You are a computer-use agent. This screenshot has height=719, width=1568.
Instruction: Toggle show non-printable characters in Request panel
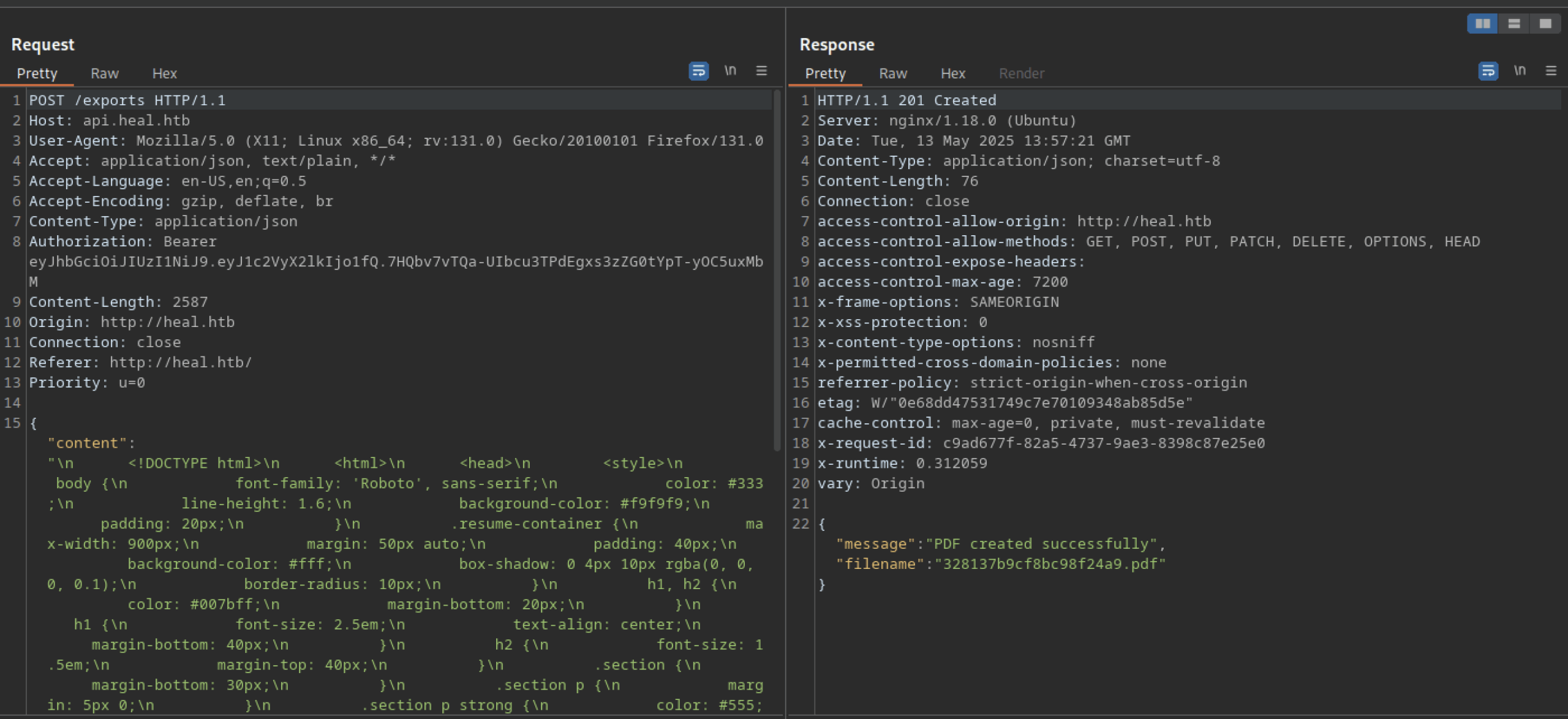(x=730, y=71)
